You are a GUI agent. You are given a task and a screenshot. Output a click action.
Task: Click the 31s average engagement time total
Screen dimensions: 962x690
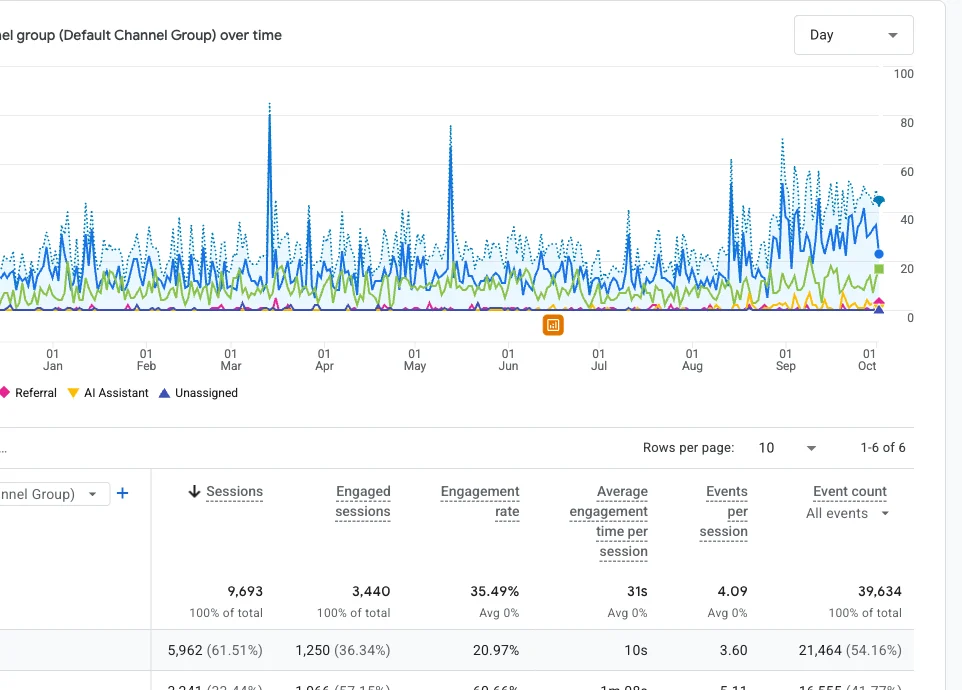tap(637, 591)
